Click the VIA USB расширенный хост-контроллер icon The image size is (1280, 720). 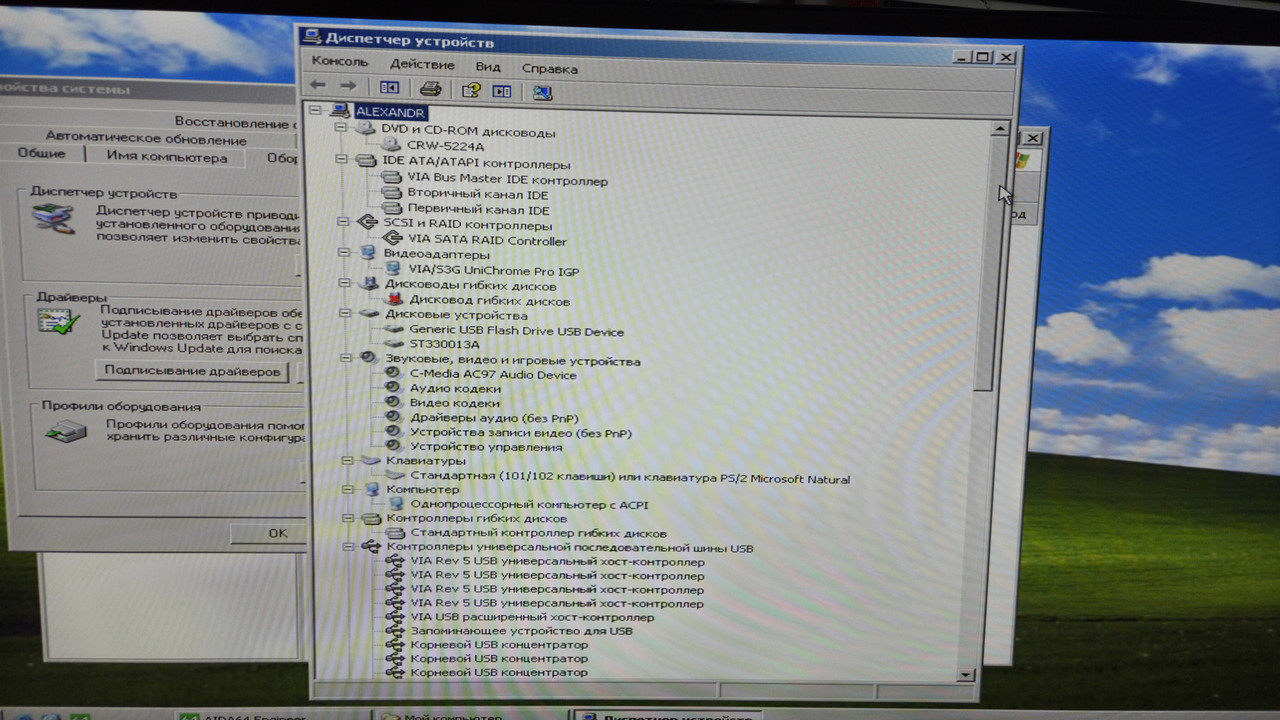(x=396, y=617)
